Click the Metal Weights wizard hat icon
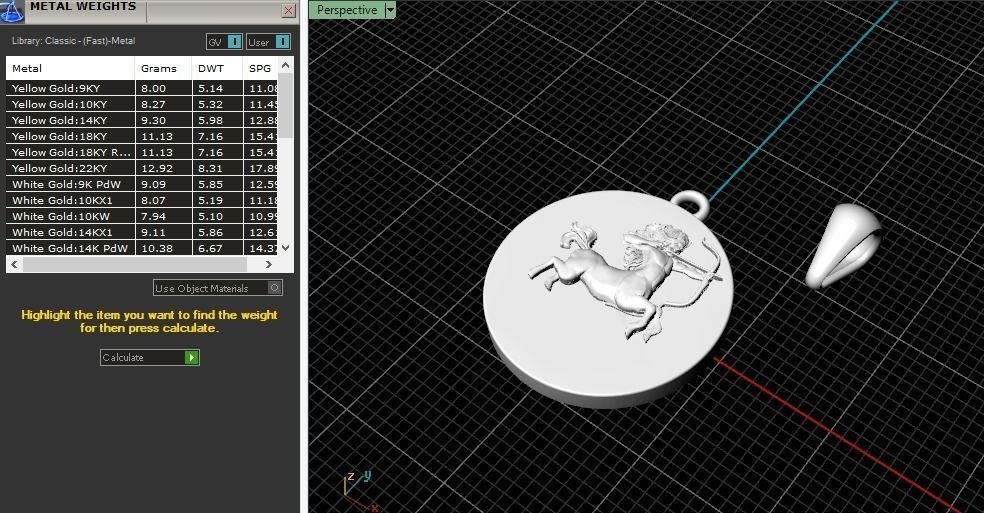The width and height of the screenshot is (984, 513). (12, 11)
